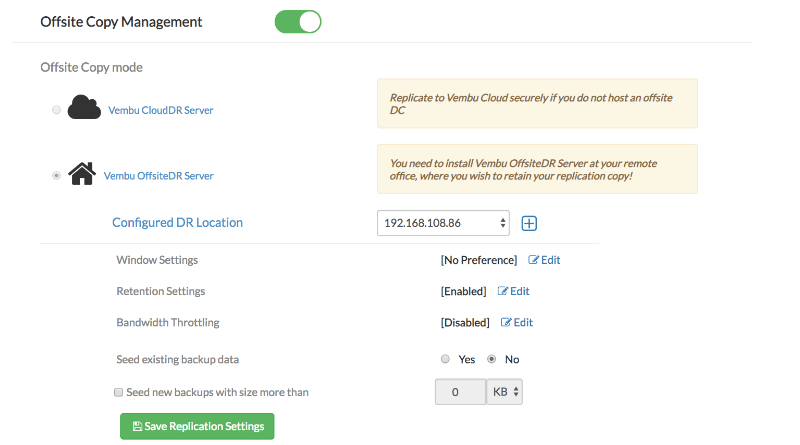The image size is (800, 445).
Task: Click the Offsite Copy mode label
Action: (x=91, y=67)
